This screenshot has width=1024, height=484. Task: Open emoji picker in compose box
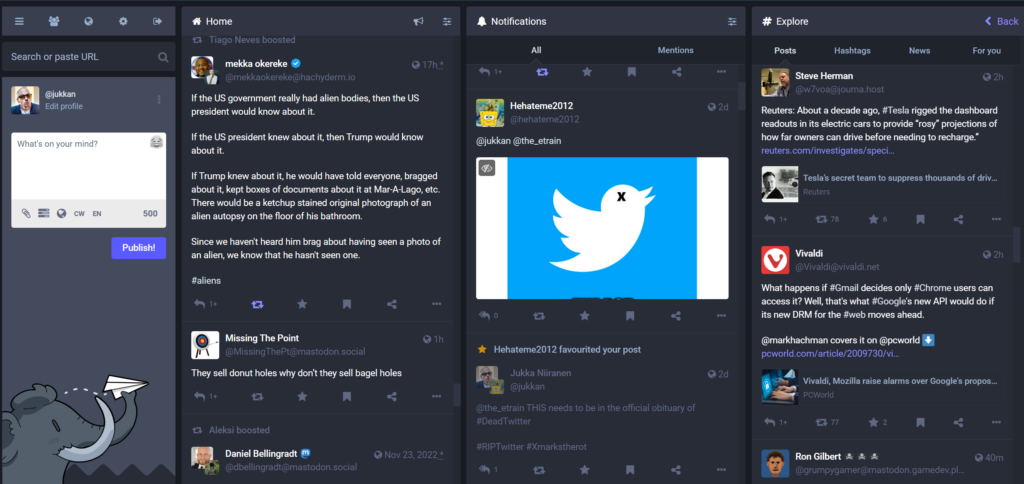coord(156,142)
